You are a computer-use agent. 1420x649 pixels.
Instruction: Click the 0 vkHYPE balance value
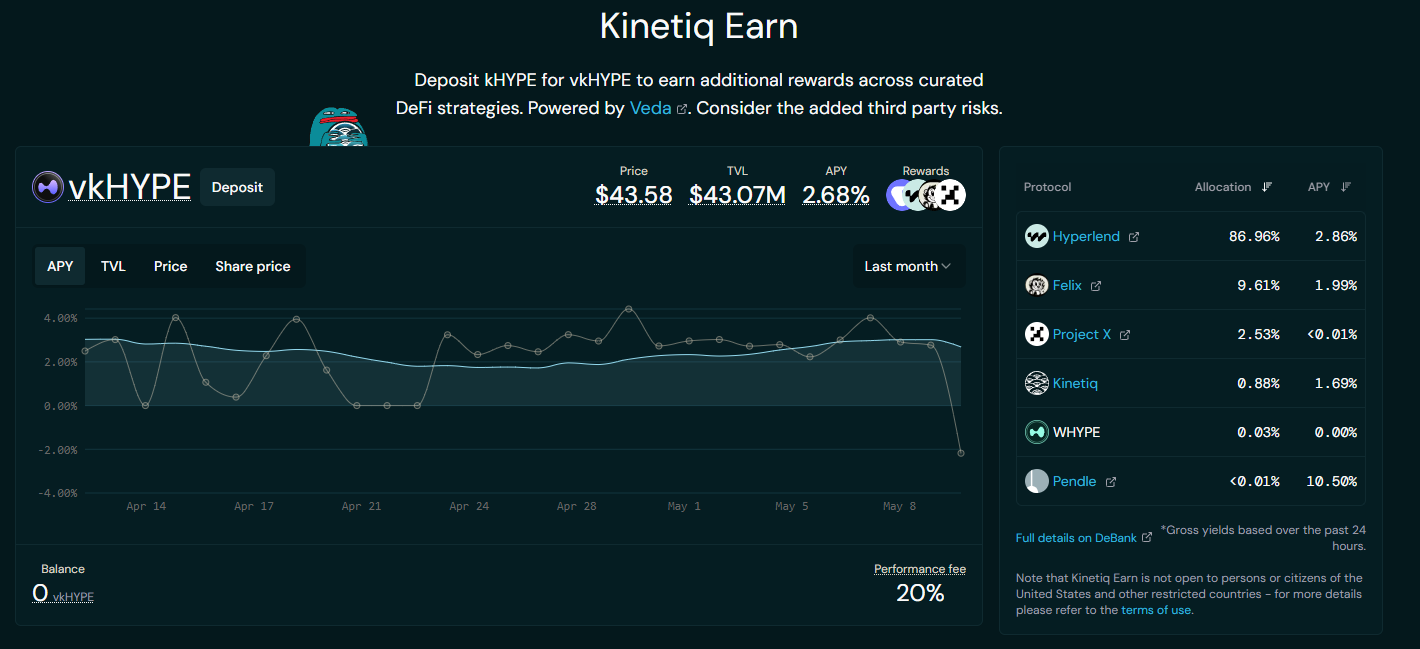(63, 594)
